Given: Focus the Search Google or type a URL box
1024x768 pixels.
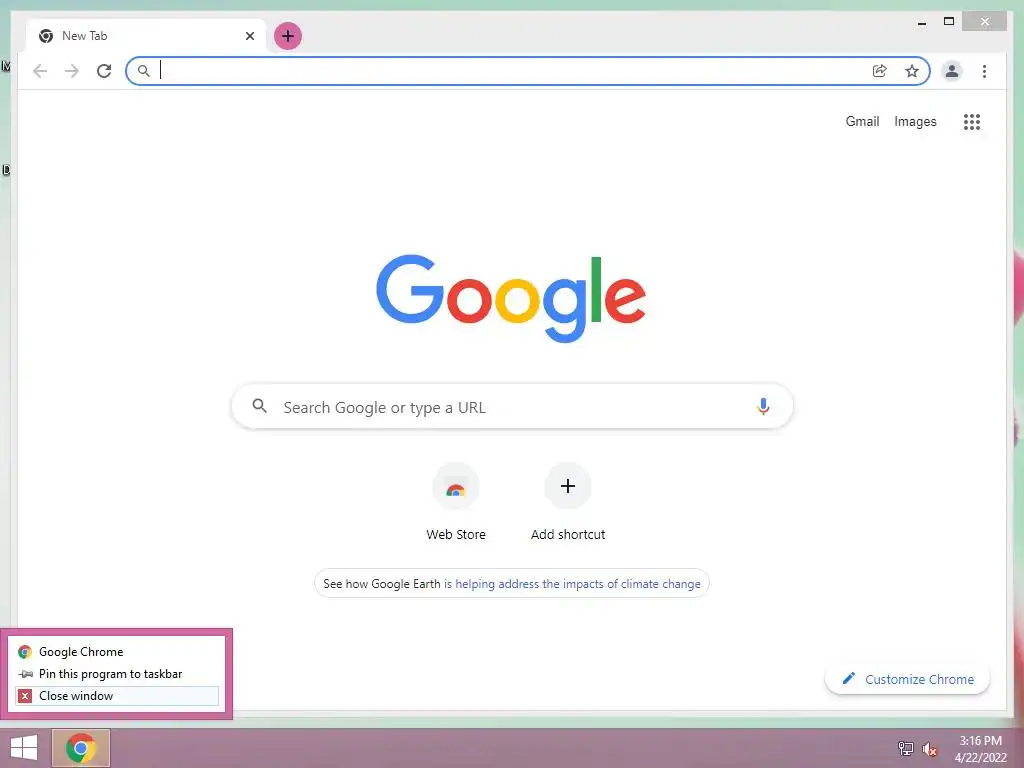Looking at the screenshot, I should click(x=512, y=407).
